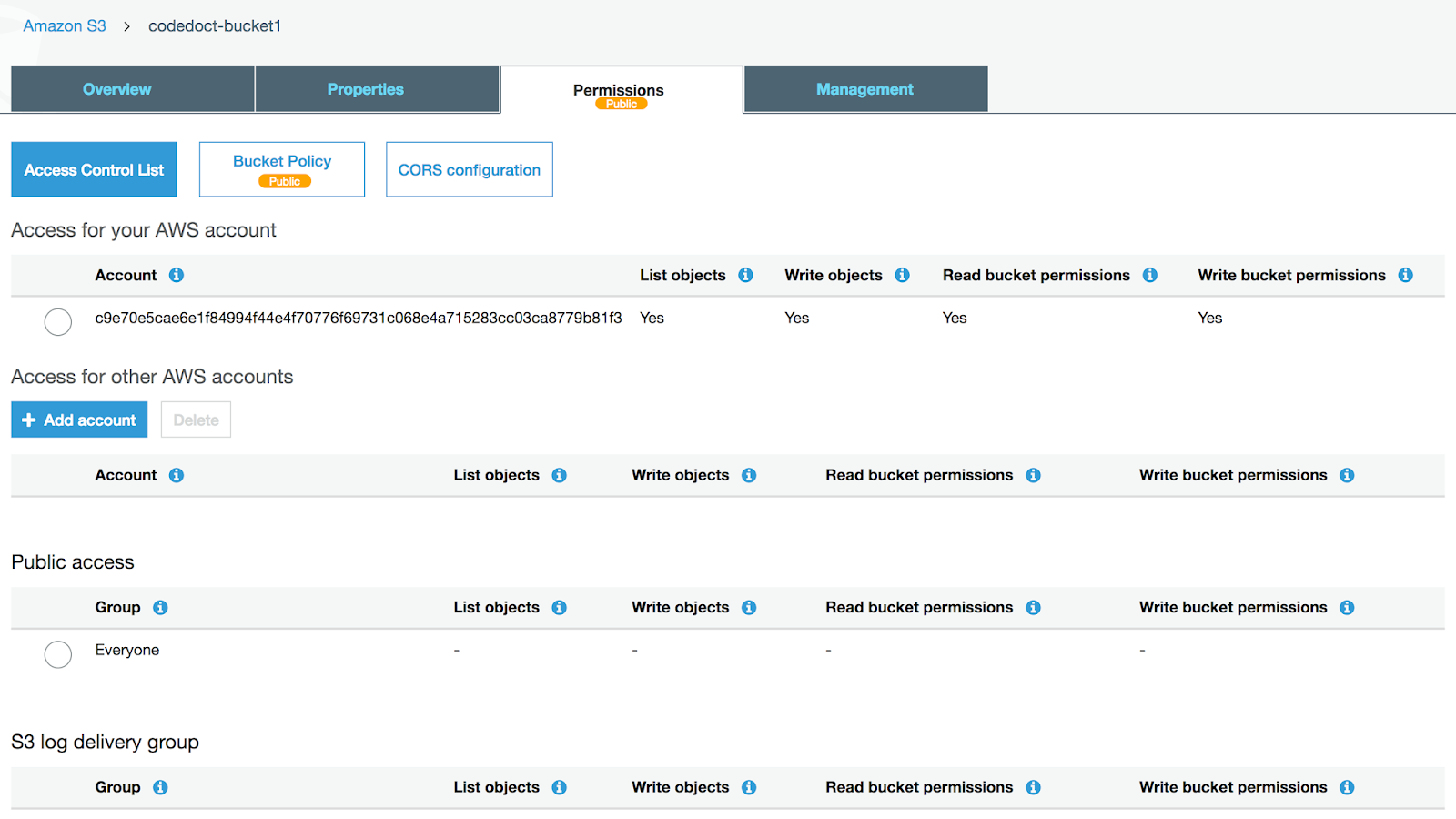Click info icon beside Group in S3 log delivery table

tap(160, 787)
